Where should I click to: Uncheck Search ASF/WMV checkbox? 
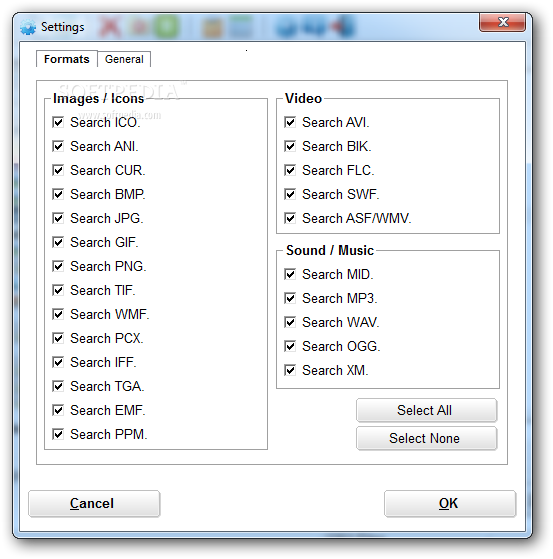[290, 219]
